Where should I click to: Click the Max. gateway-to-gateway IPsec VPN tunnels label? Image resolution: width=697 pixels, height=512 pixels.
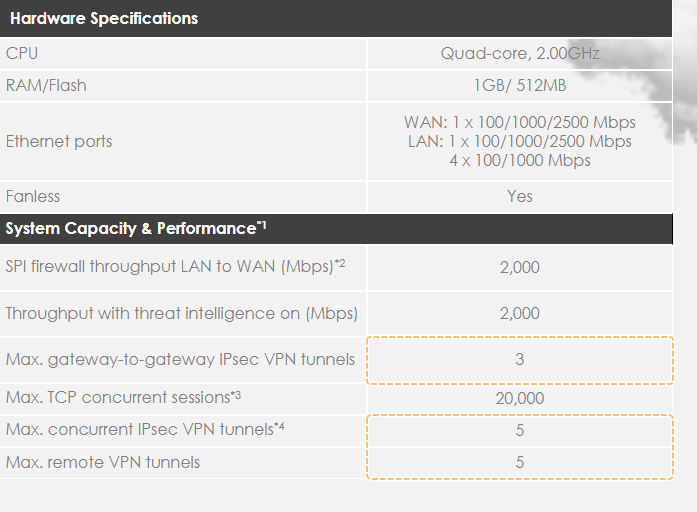click(180, 359)
